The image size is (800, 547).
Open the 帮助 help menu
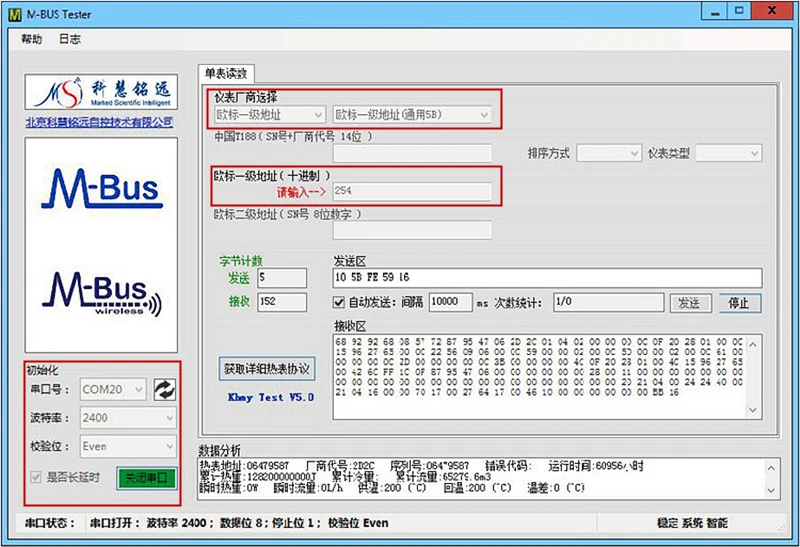(31, 39)
